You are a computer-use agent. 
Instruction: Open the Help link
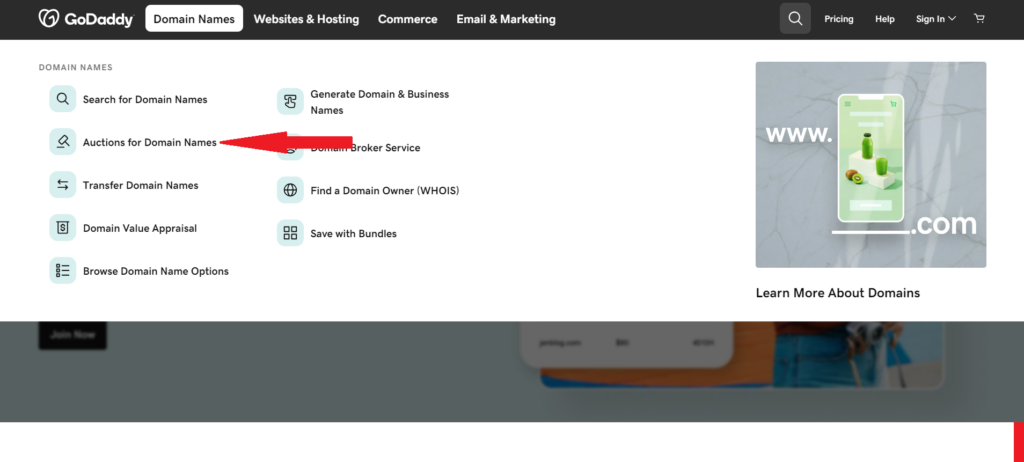pos(885,19)
